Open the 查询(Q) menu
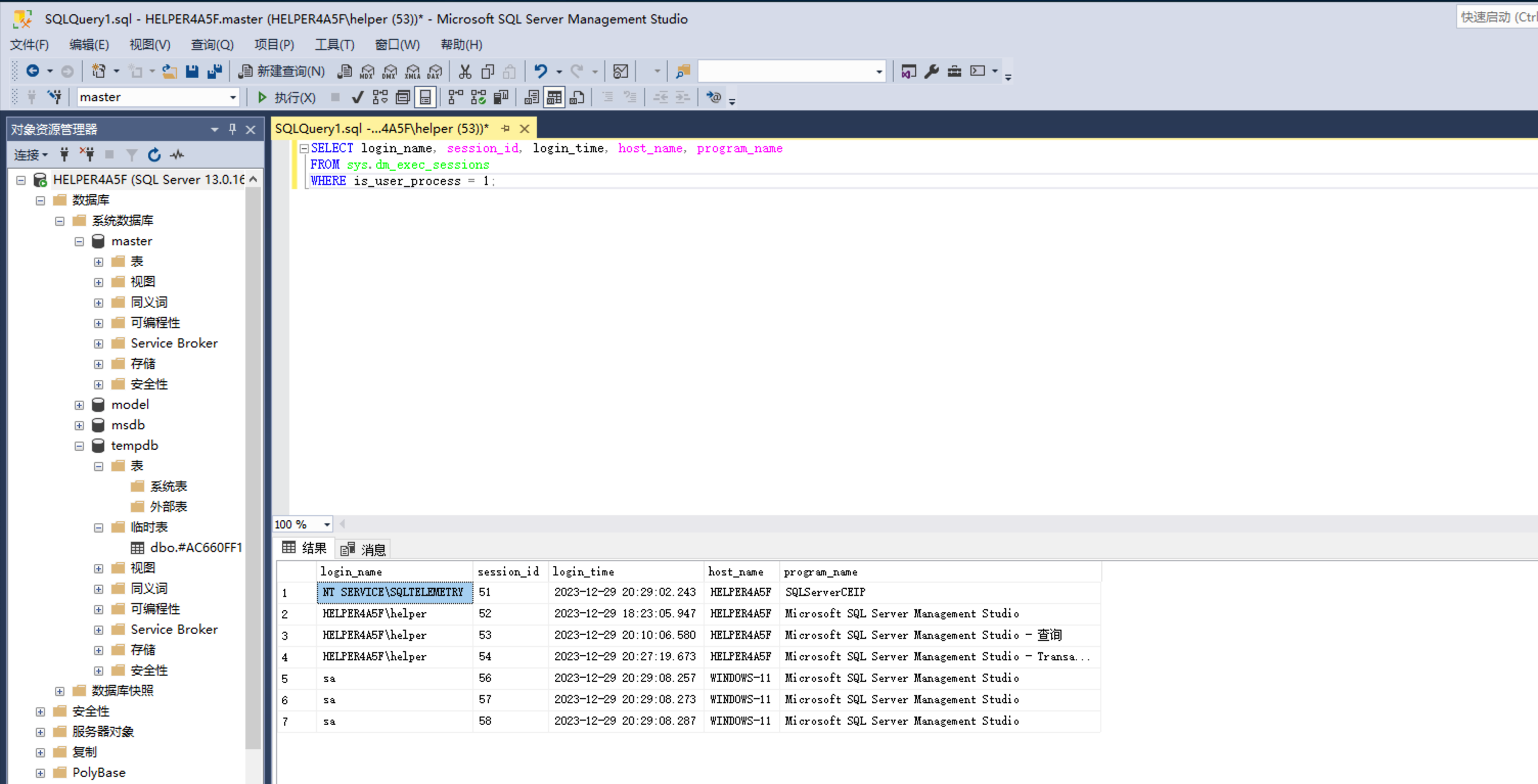The height and width of the screenshot is (784, 1538). (x=212, y=45)
